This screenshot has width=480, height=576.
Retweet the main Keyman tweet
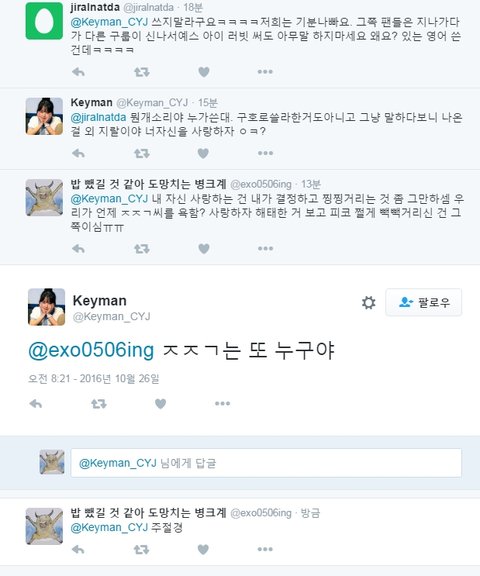98,404
